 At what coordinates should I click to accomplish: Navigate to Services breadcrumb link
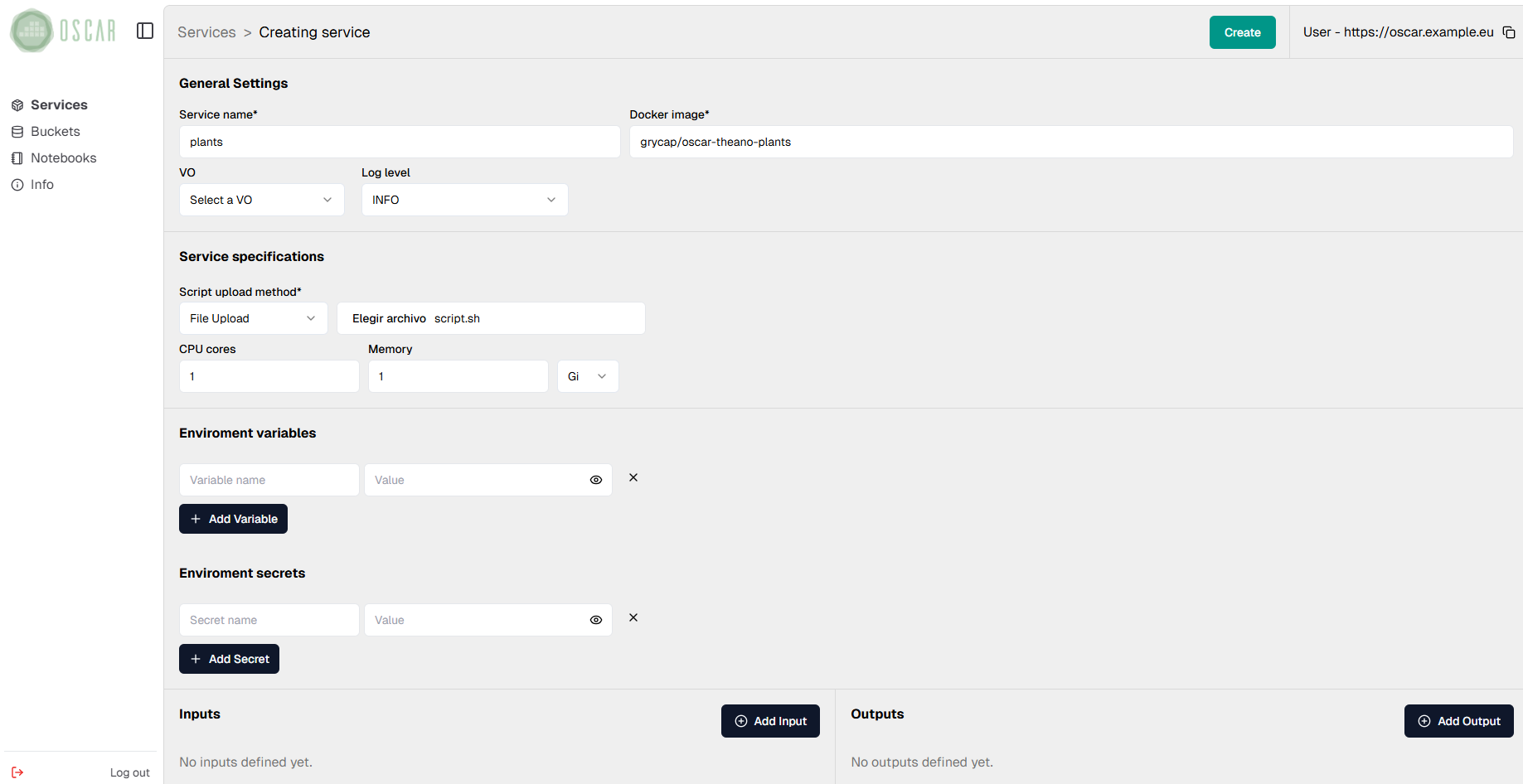[x=206, y=32]
